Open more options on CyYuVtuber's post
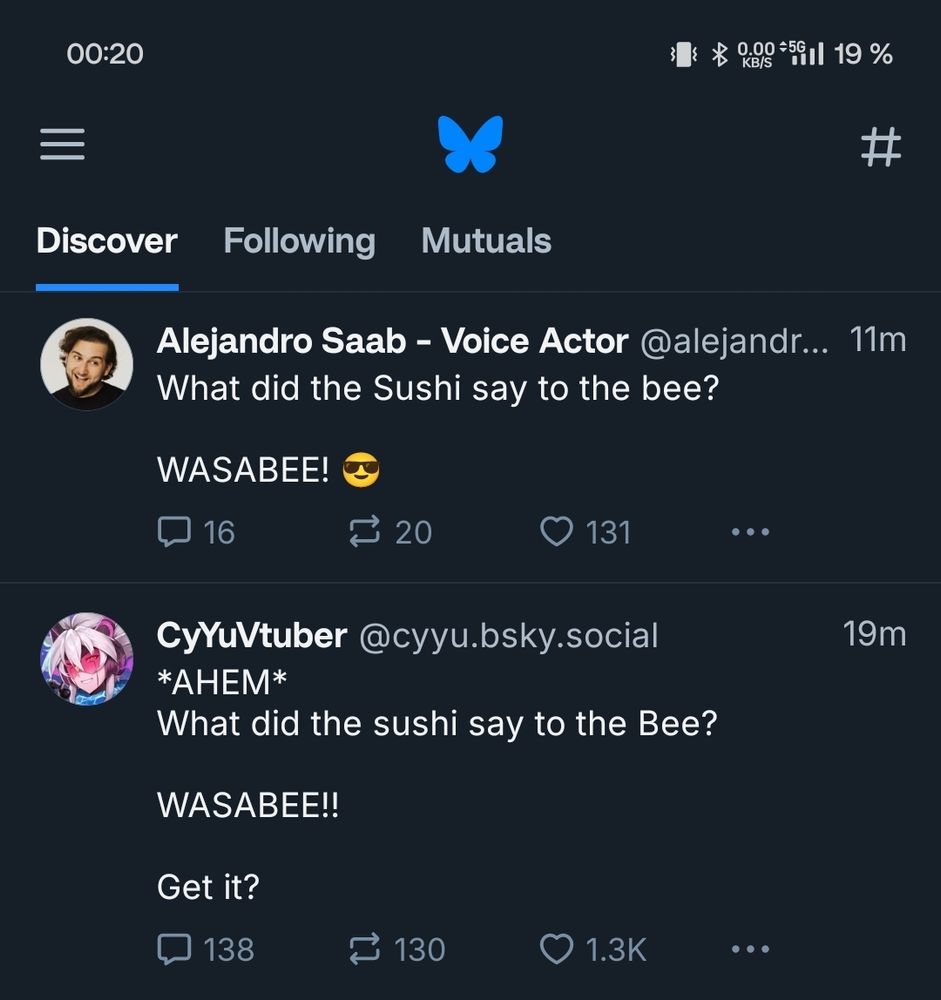Viewport: 941px width, 1000px height. click(750, 948)
